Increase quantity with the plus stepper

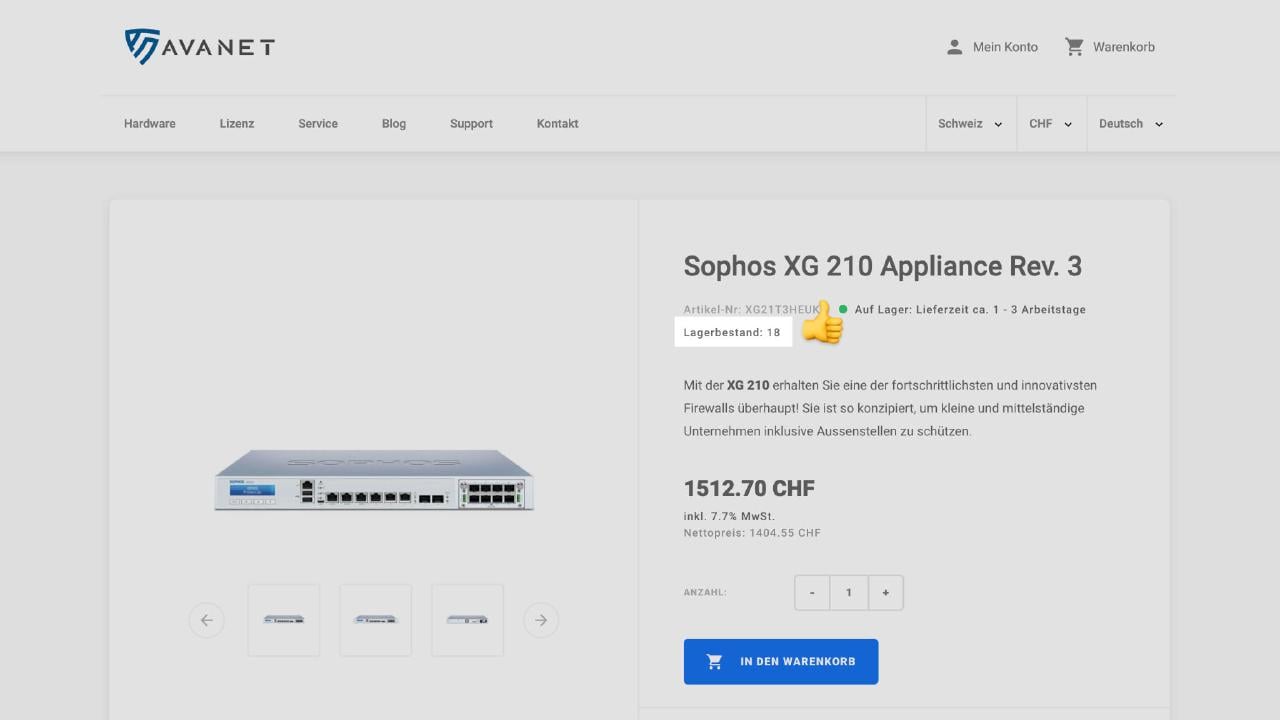point(885,592)
